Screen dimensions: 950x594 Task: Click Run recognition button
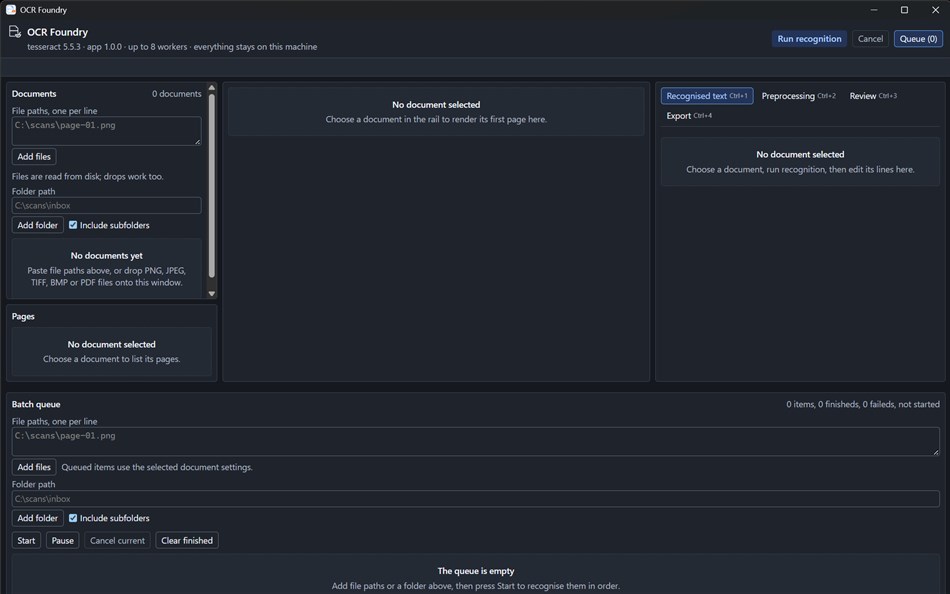pyautogui.click(x=809, y=39)
